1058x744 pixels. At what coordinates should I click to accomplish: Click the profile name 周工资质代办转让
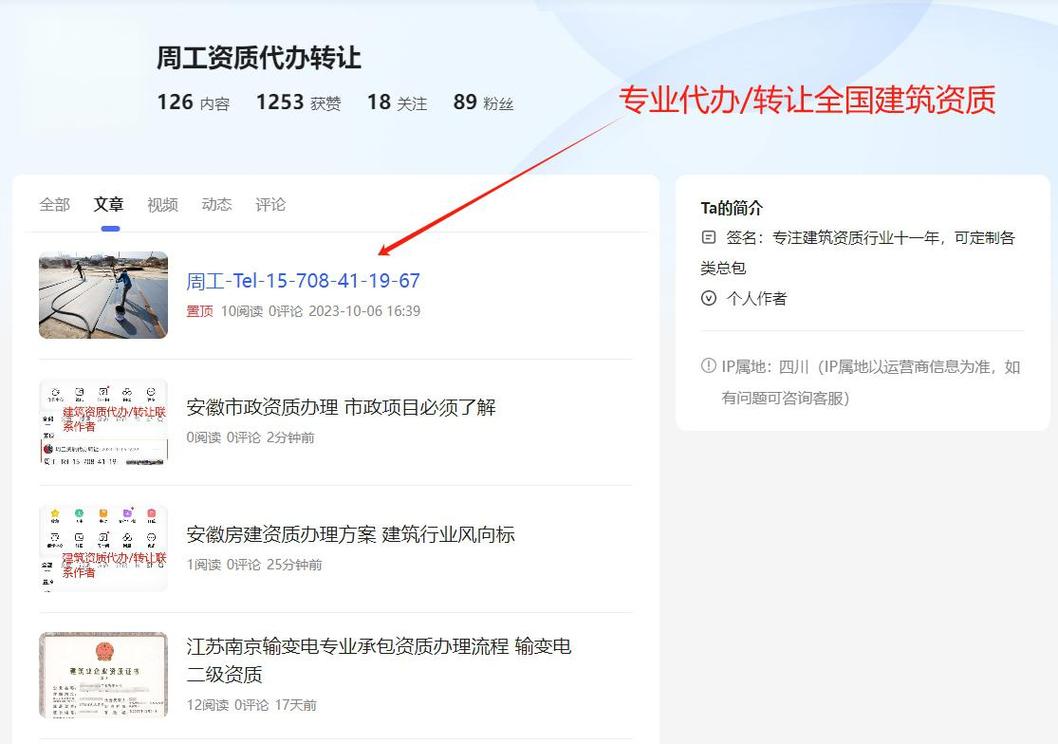259,58
